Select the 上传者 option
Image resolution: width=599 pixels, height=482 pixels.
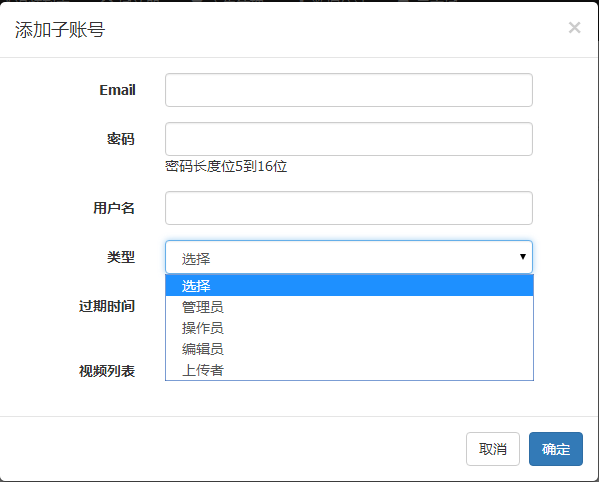(x=349, y=370)
